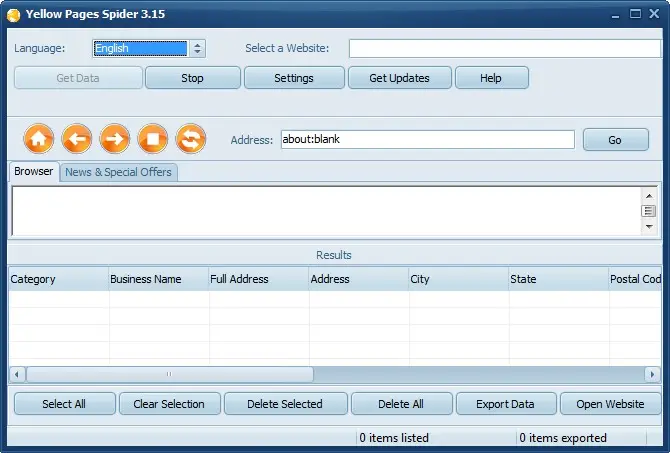Minimize the Yellow Pages Spider window
This screenshot has height=453, width=670.
click(615, 15)
